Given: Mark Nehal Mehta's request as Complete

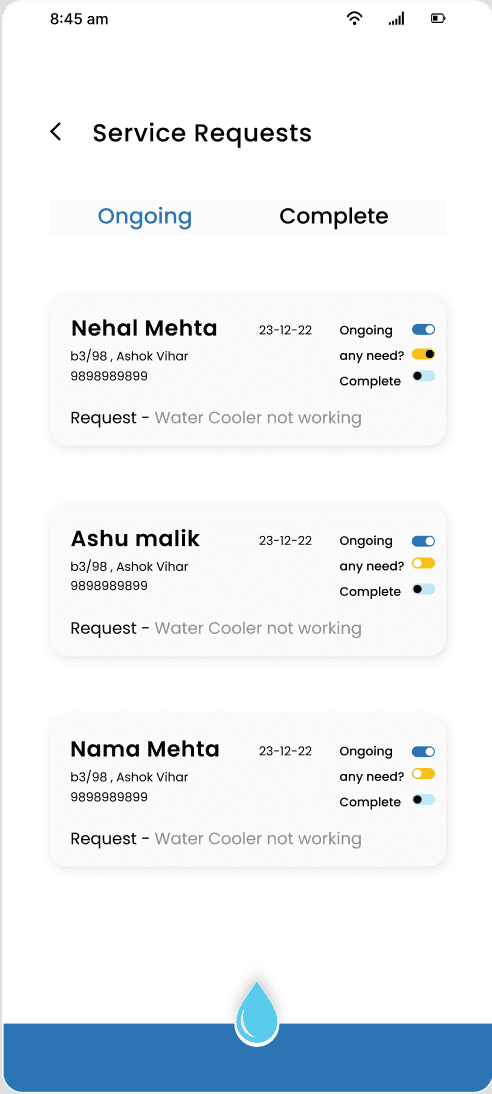Looking at the screenshot, I should pyautogui.click(x=424, y=376).
